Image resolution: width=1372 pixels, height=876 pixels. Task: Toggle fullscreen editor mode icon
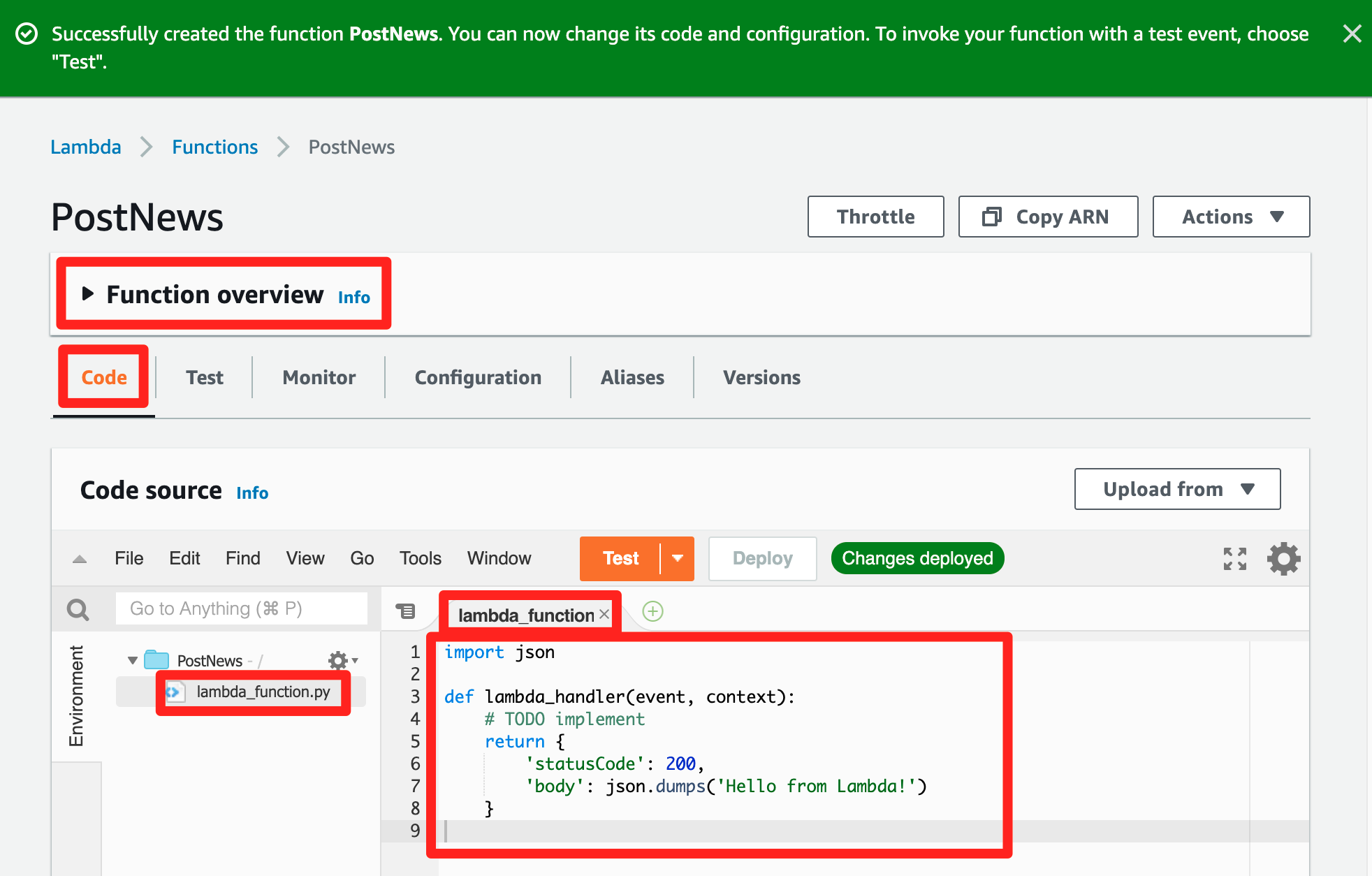1234,558
